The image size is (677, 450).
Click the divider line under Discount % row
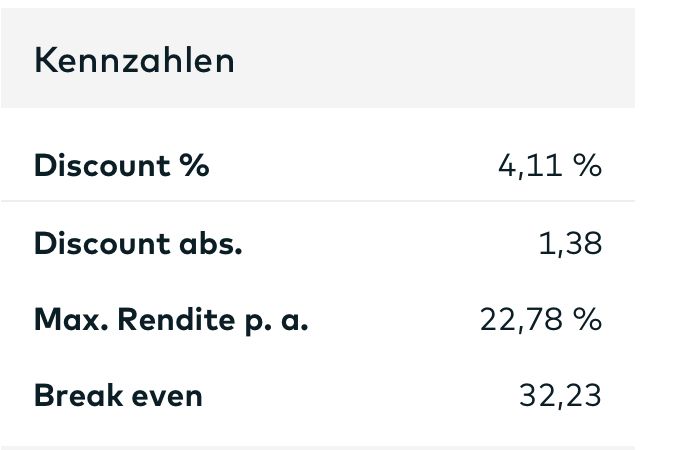coord(318,201)
